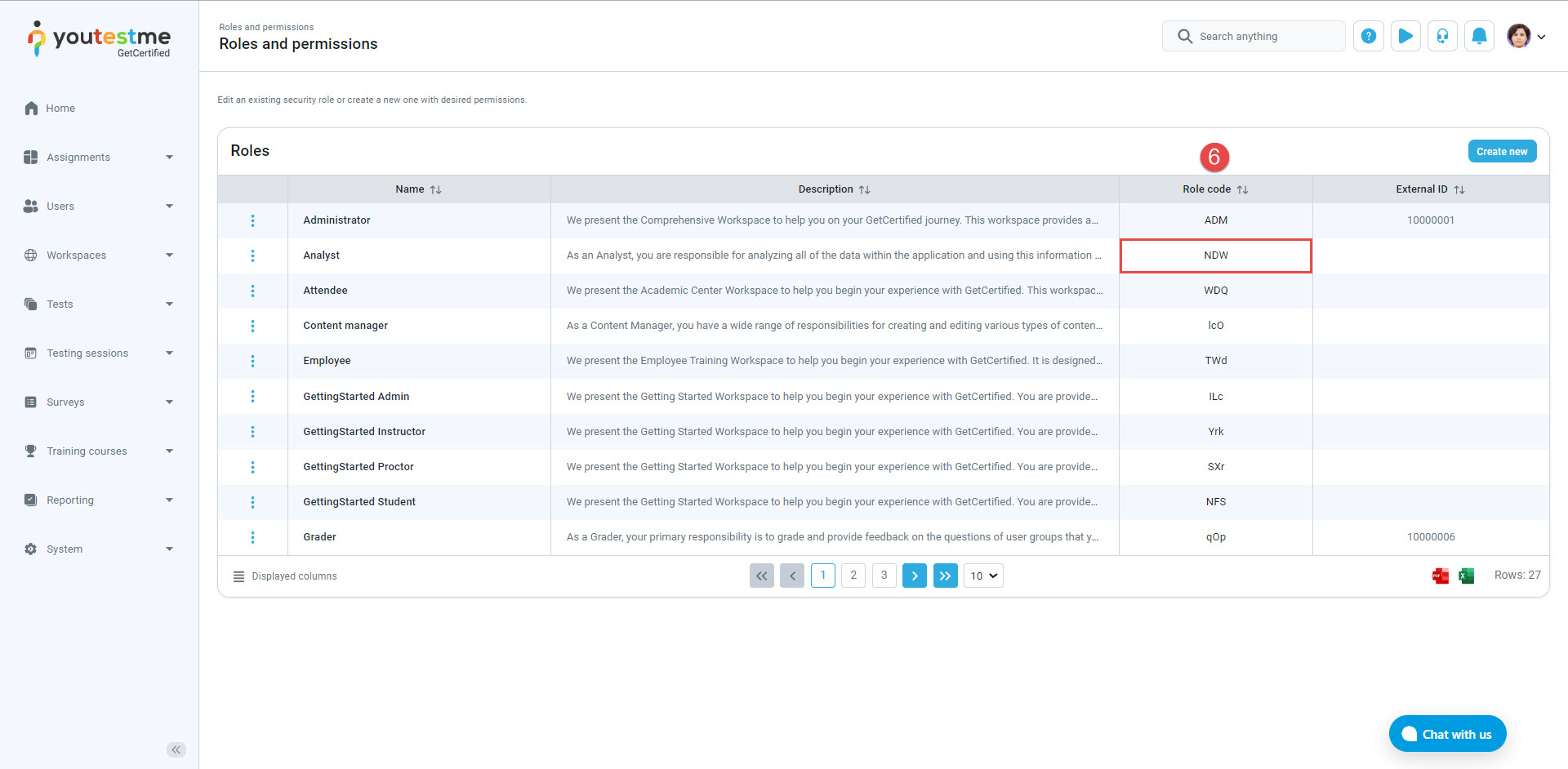Click the help question mark icon
This screenshot has height=769, width=1568.
(x=1368, y=36)
